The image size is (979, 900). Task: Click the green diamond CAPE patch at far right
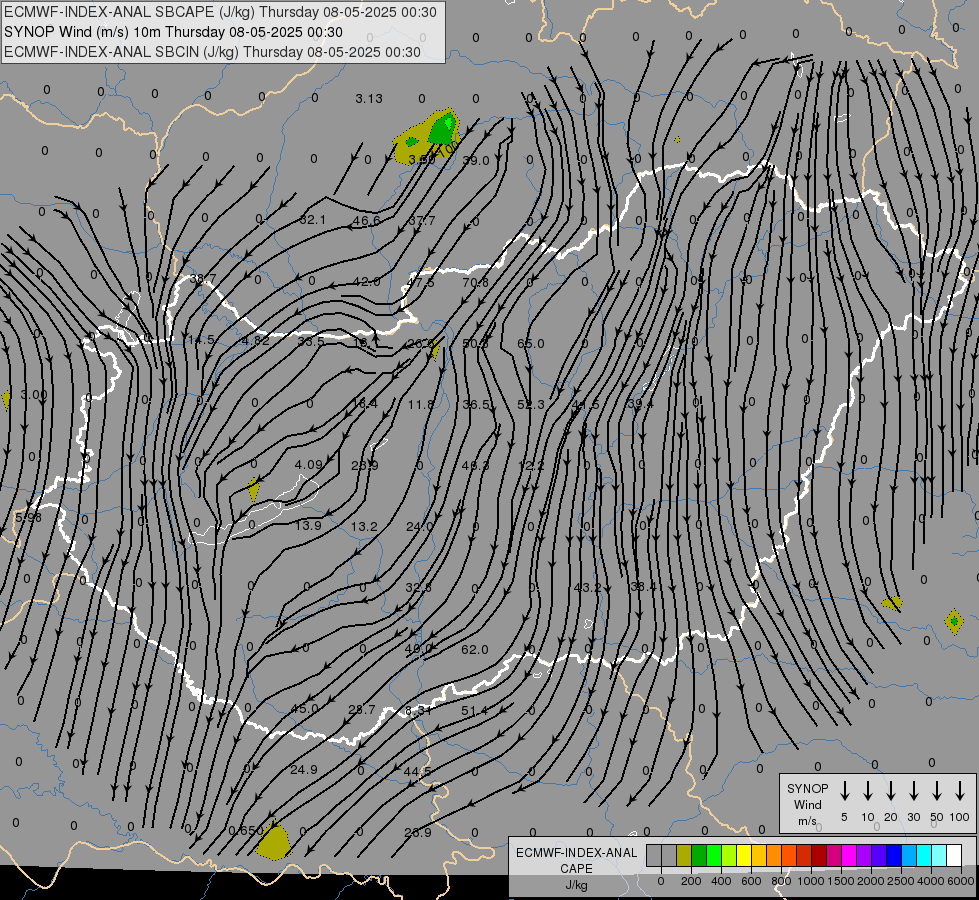(954, 621)
